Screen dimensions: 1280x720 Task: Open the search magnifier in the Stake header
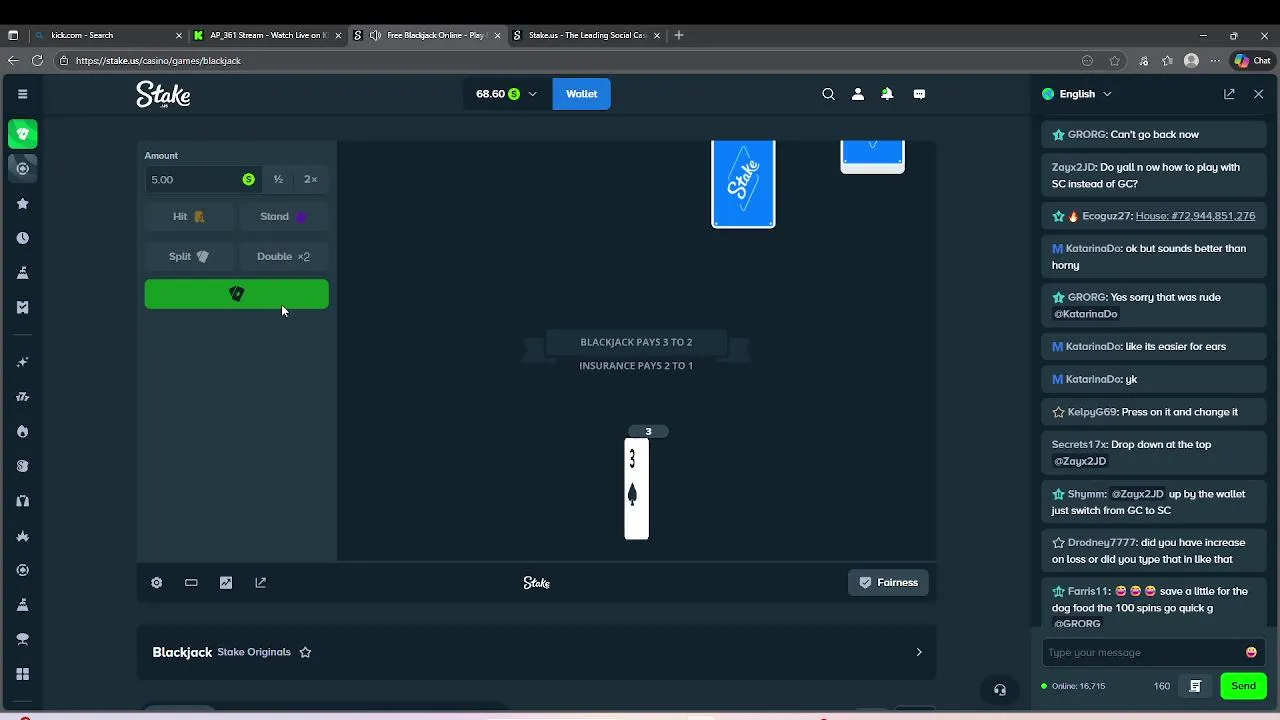pyautogui.click(x=828, y=94)
